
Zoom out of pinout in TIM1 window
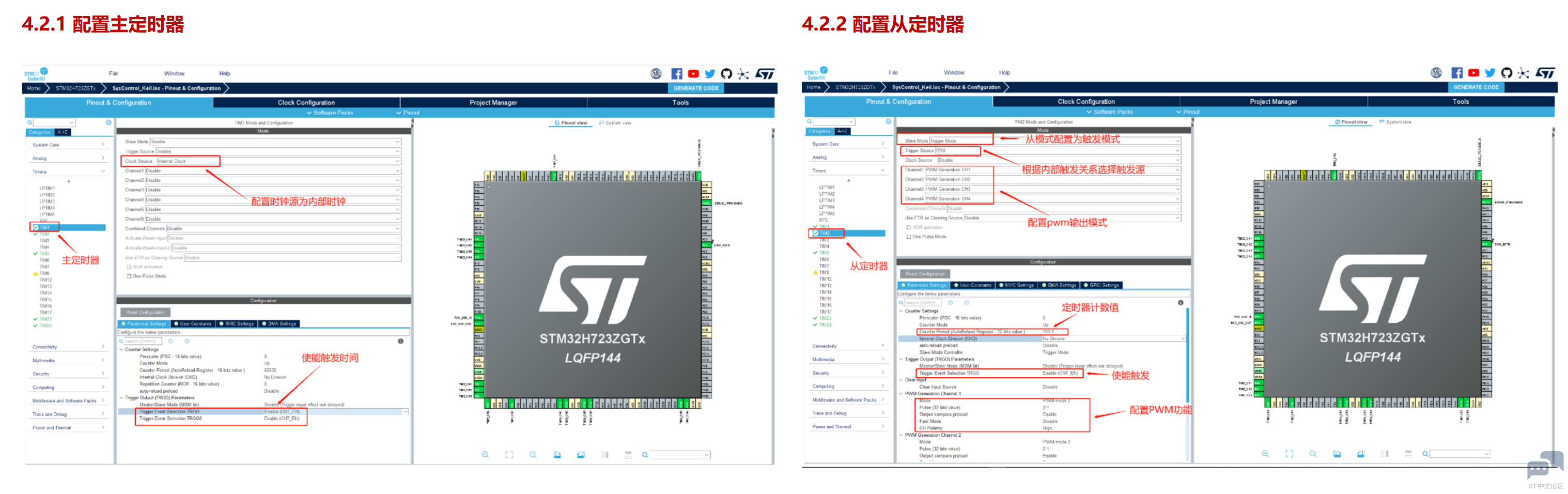[x=533, y=455]
